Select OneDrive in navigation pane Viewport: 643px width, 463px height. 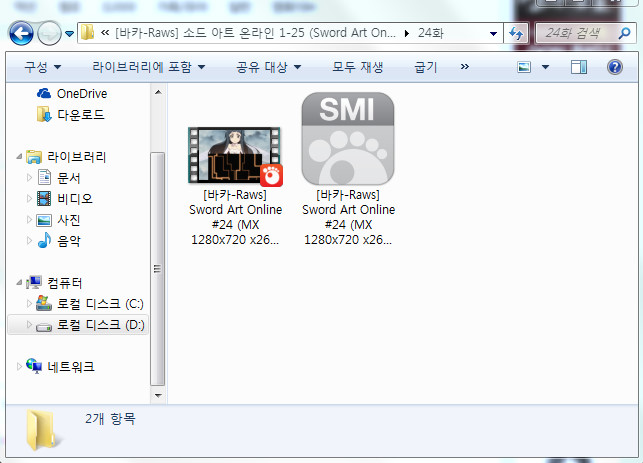pyautogui.click(x=82, y=94)
